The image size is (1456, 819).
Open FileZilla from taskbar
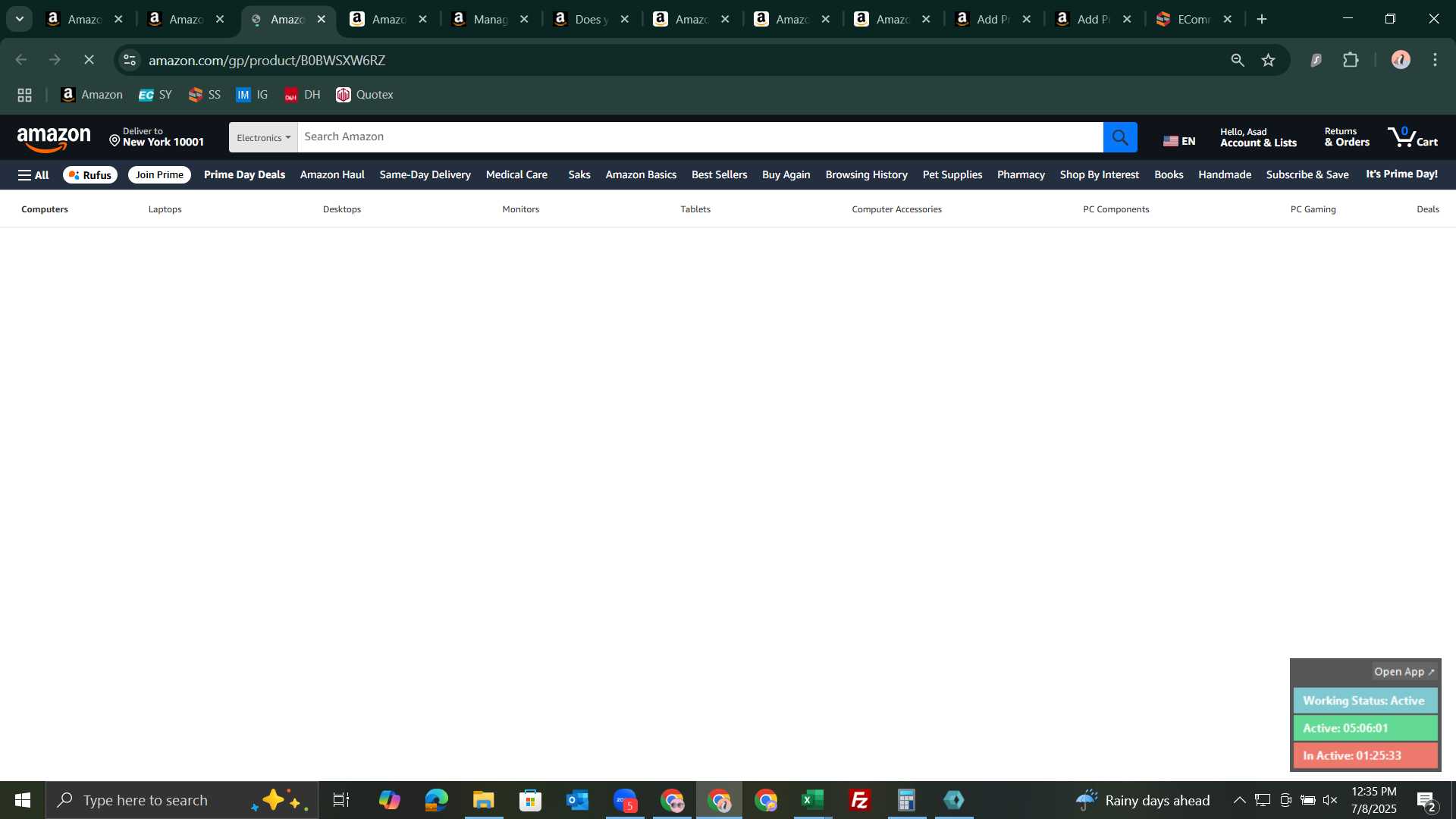coord(860,800)
